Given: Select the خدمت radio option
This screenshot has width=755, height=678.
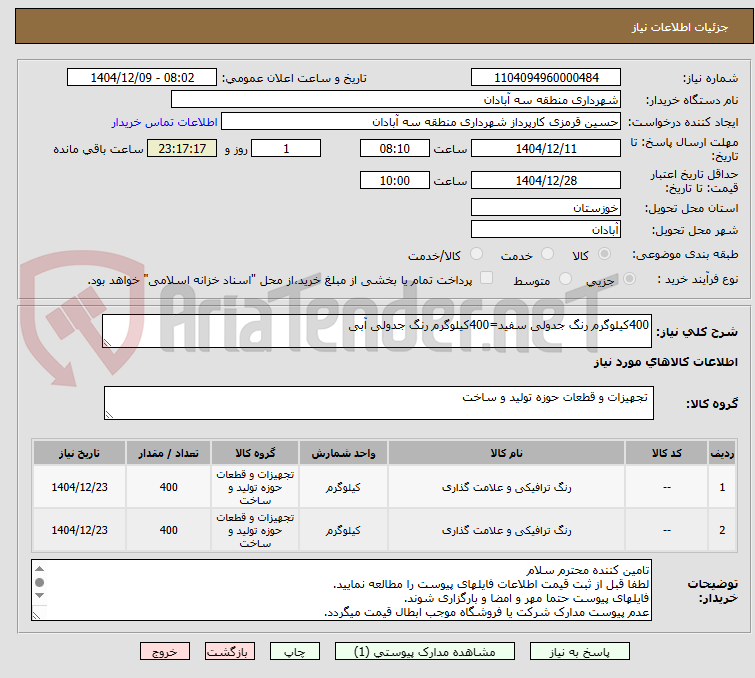Looking at the screenshot, I should 547,254.
